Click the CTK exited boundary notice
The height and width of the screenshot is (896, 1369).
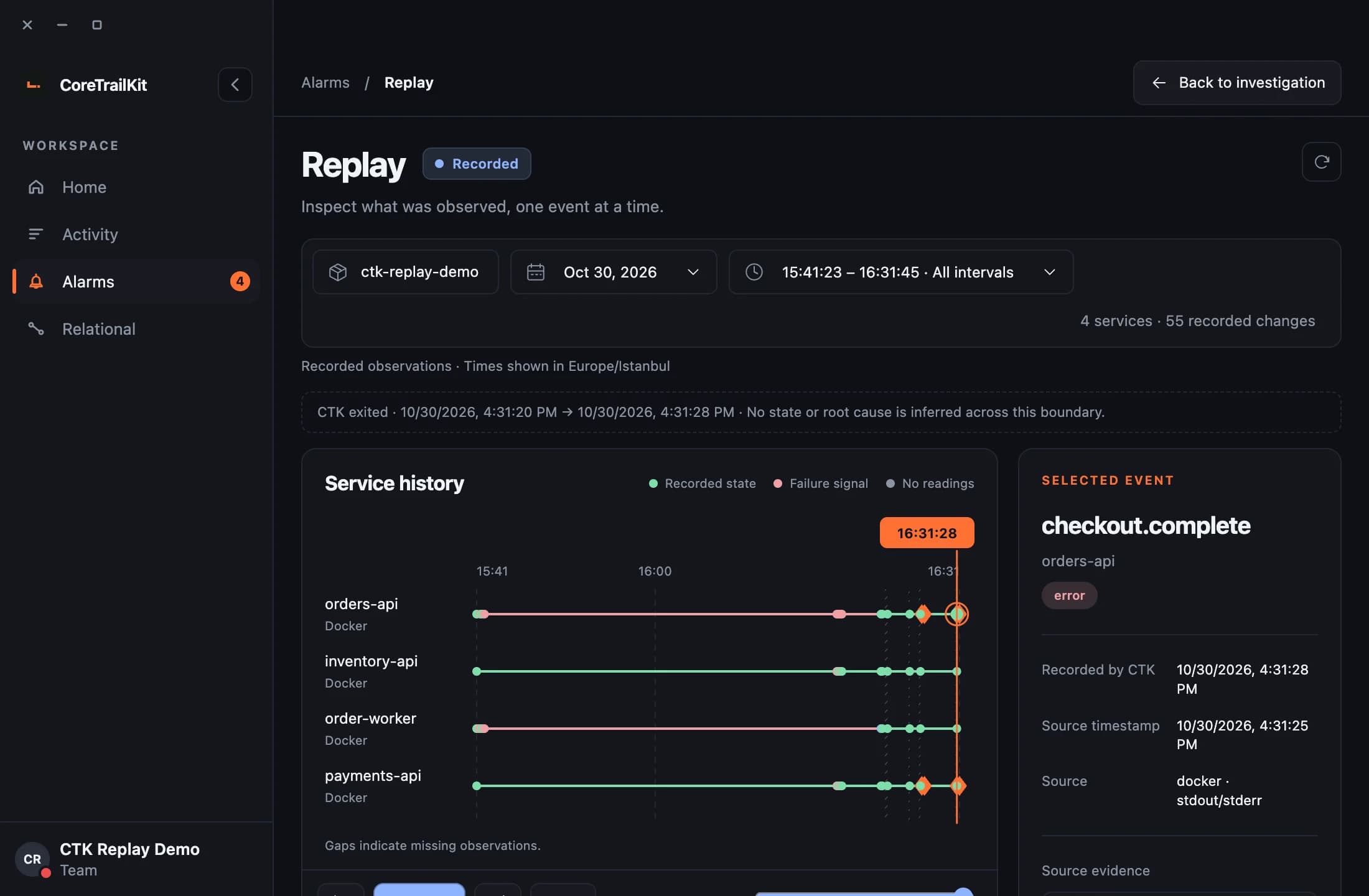pos(821,412)
